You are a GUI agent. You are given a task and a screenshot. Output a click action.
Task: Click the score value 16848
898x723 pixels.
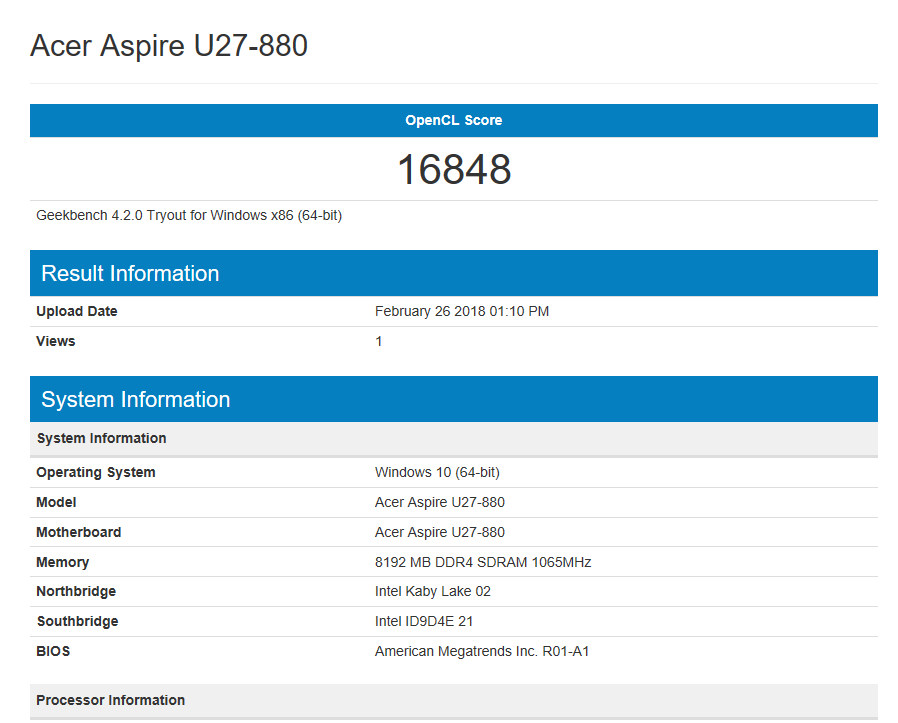(454, 170)
